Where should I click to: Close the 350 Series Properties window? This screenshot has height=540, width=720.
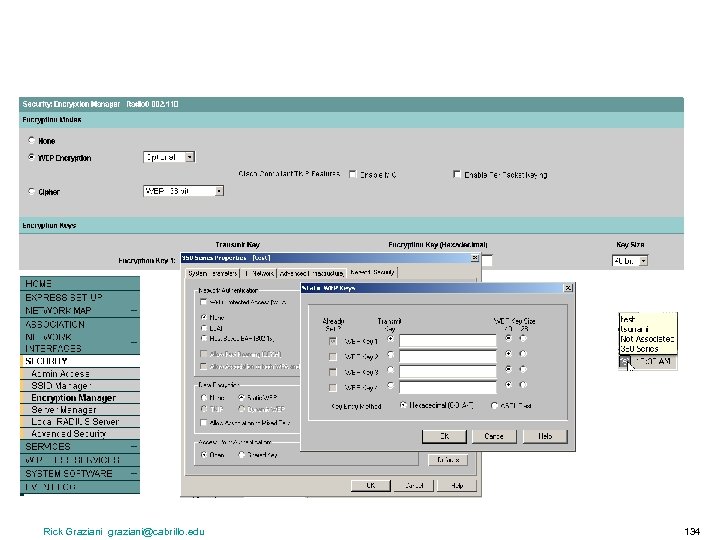click(475, 258)
